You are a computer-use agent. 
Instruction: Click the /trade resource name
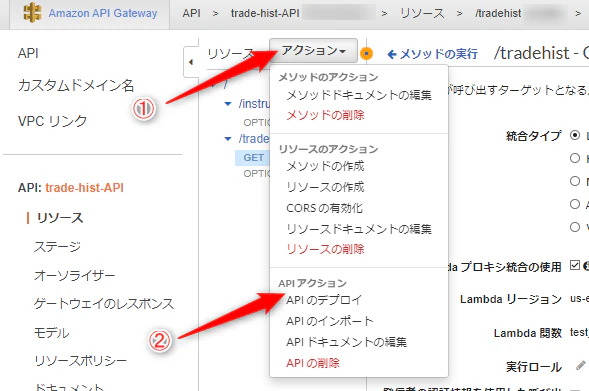254,139
